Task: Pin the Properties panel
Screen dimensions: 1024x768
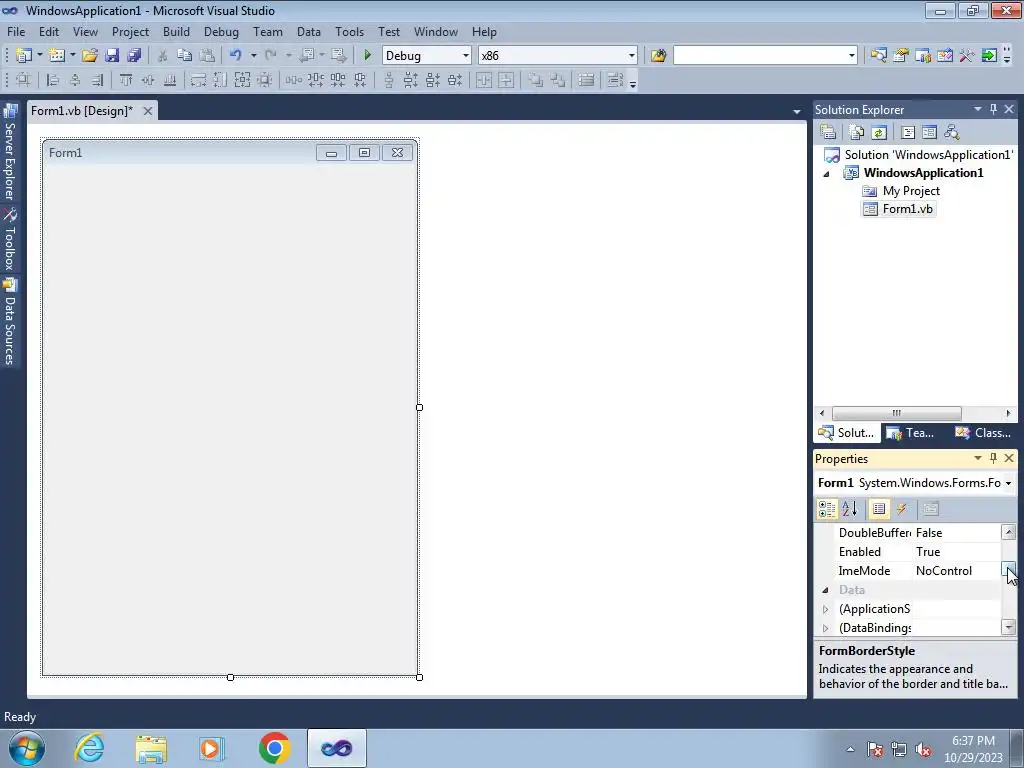Action: (x=993, y=458)
